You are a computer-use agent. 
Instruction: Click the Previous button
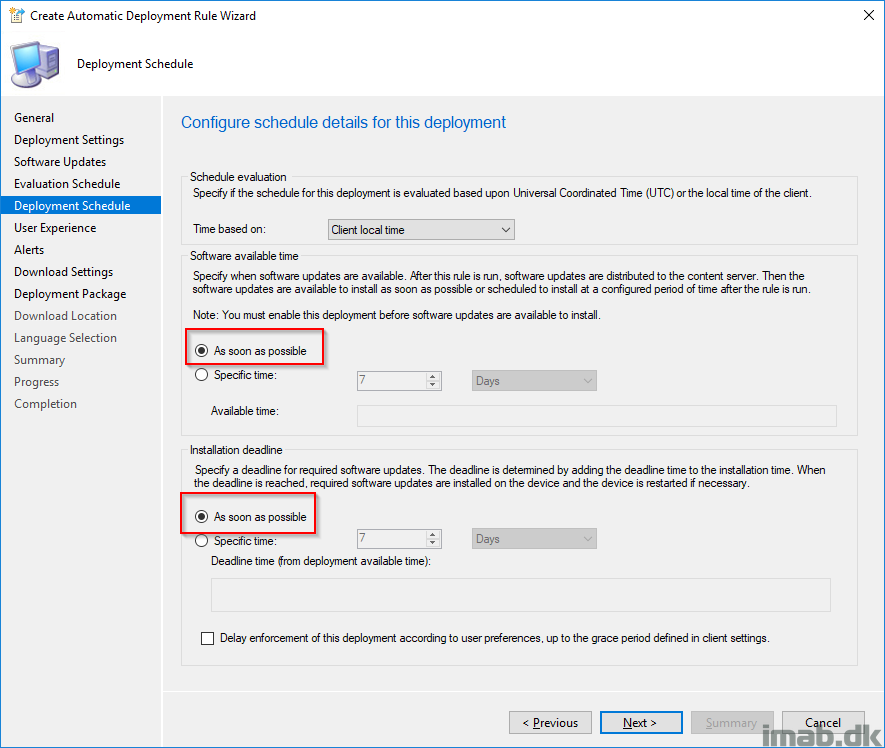pos(550,723)
